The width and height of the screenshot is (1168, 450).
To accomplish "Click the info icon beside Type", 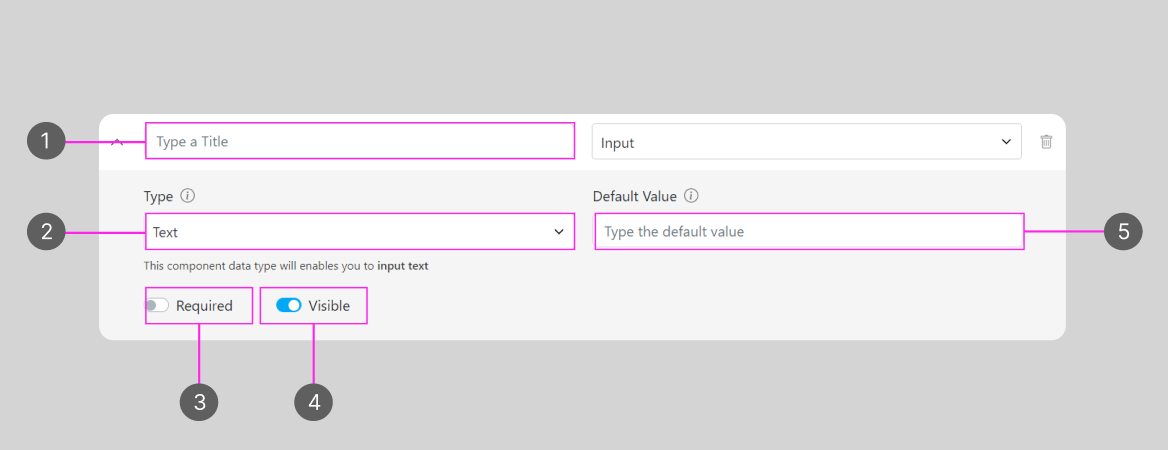I will (188, 196).
